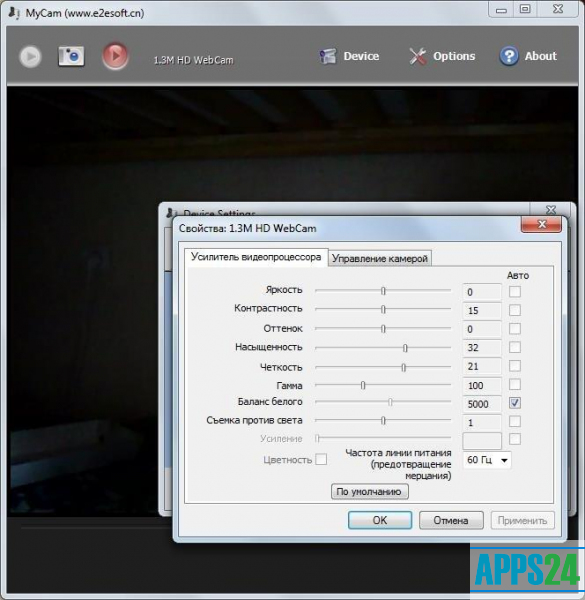This screenshot has height=600, width=585.
Task: Open Options with the wrench icon
Action: click(417, 56)
